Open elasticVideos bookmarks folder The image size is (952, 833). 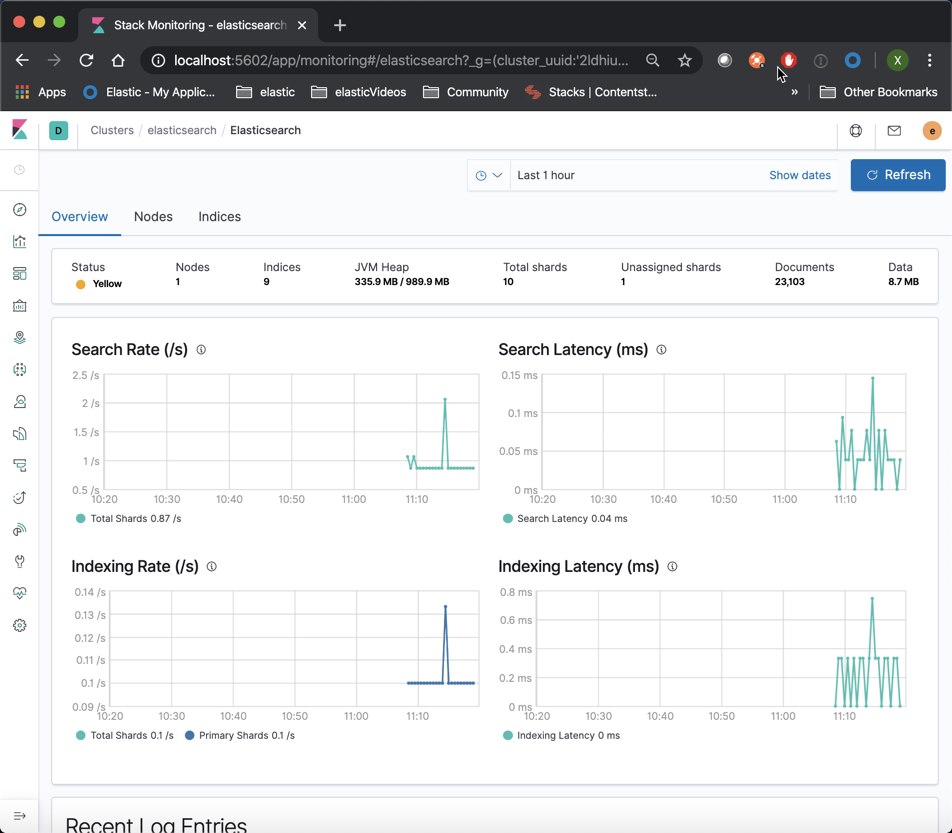tap(358, 92)
